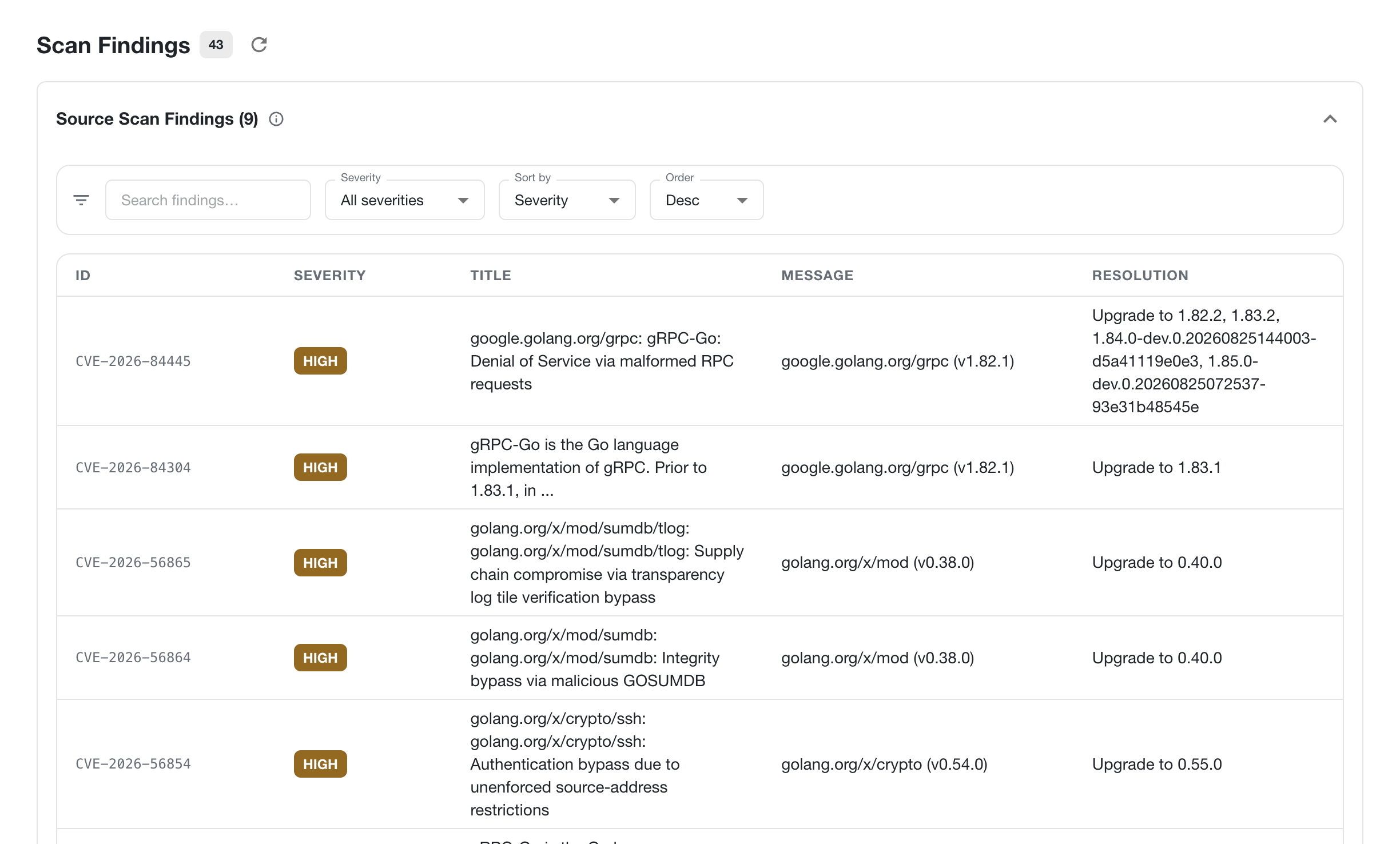Select finding ID CVE-2026-56854

tap(133, 764)
